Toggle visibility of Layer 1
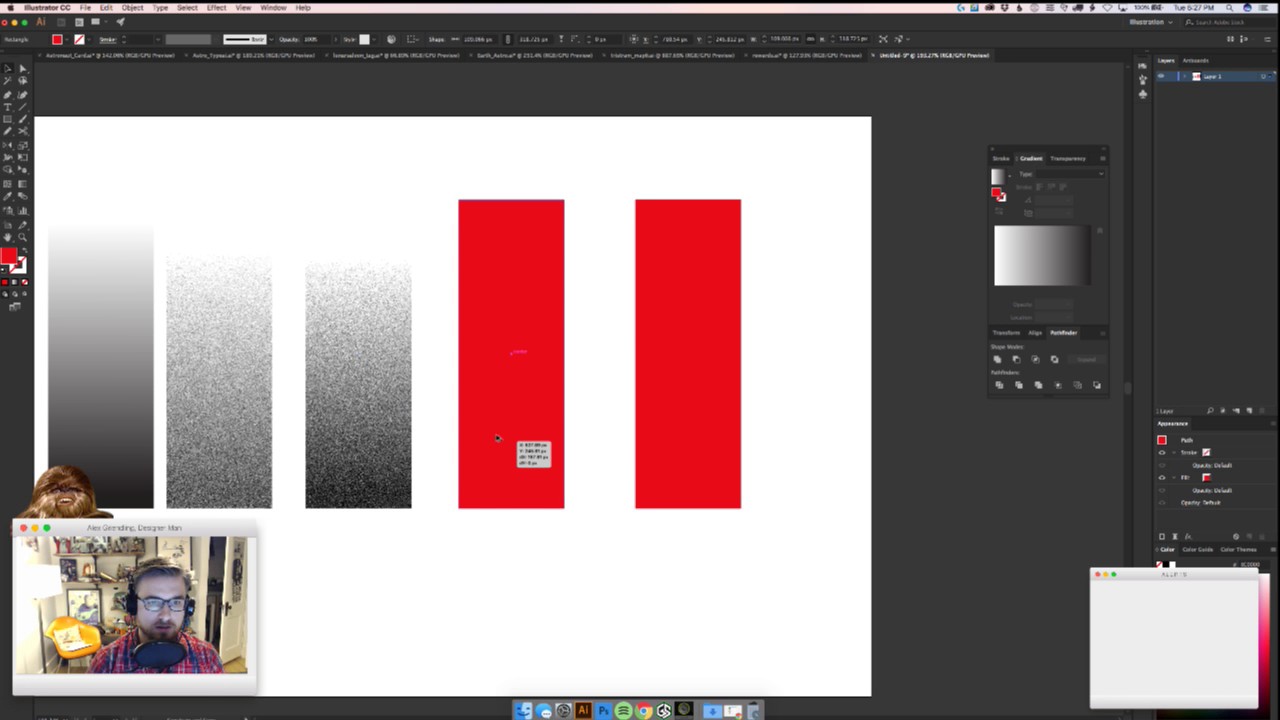The image size is (1280, 720). [x=1161, y=76]
